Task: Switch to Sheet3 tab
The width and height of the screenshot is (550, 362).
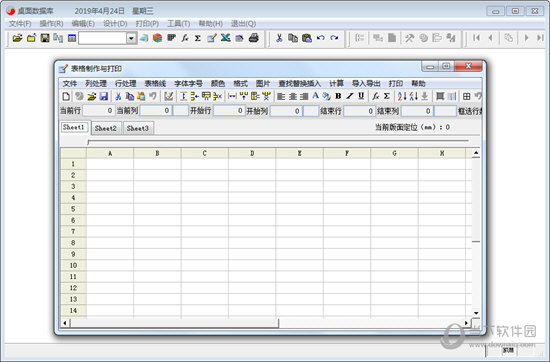Action: tap(138, 128)
